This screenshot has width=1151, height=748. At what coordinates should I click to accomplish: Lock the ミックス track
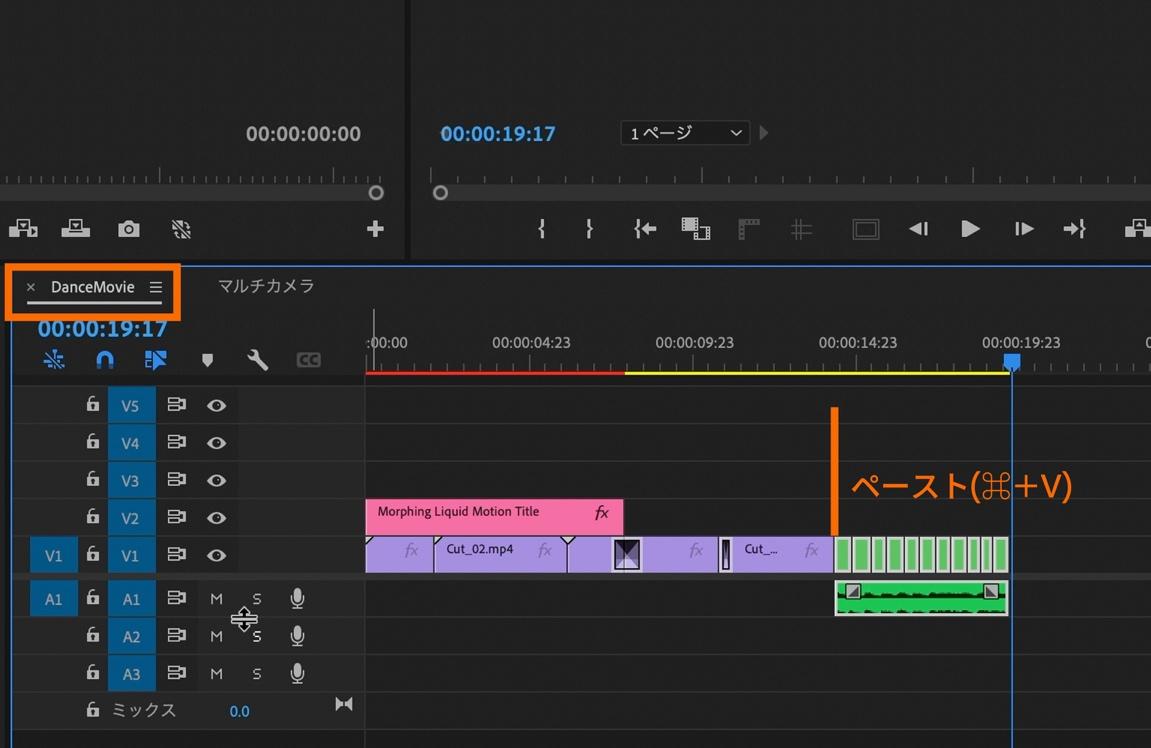[x=92, y=709]
